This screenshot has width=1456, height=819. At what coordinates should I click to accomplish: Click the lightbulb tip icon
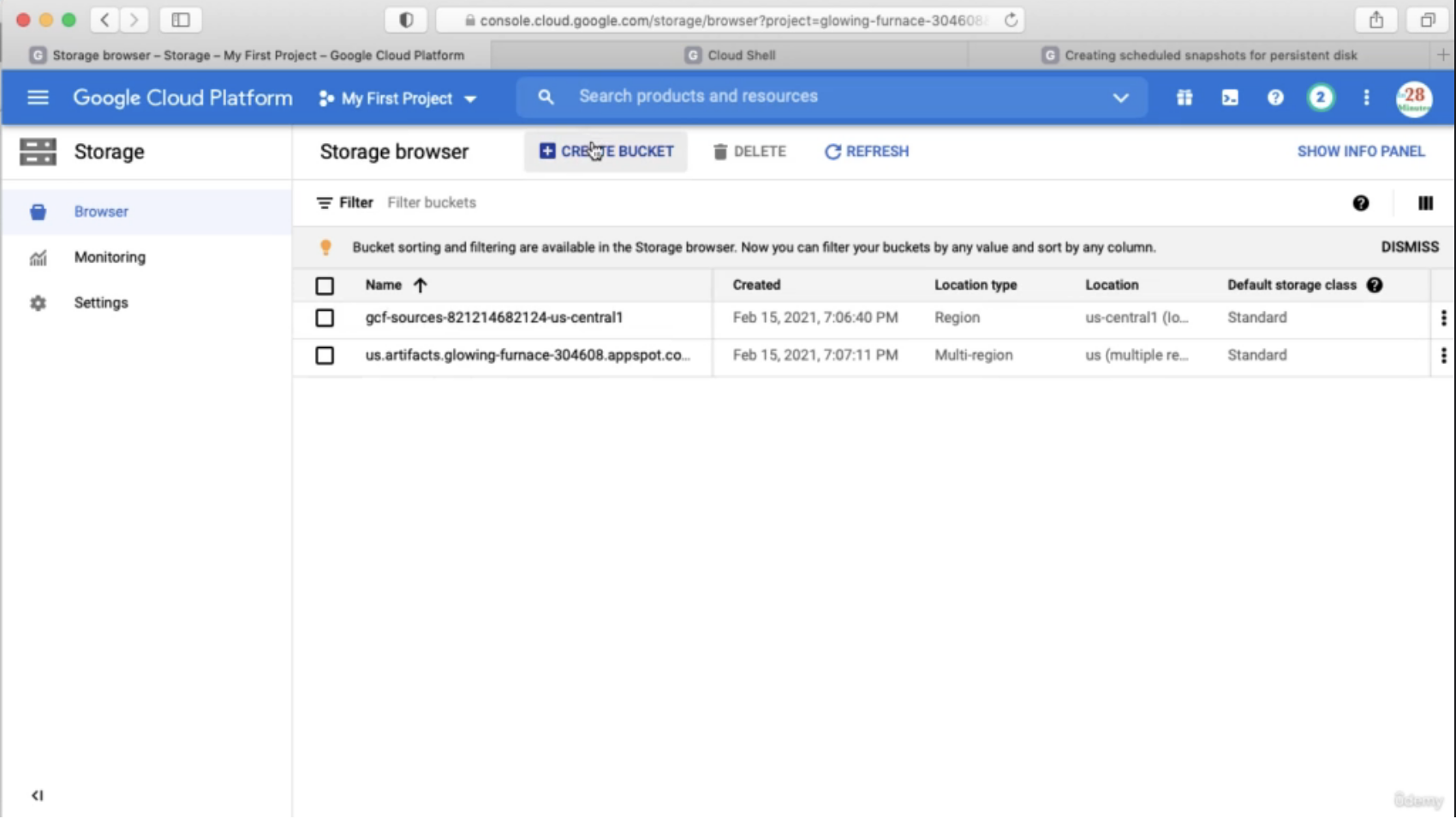pyautogui.click(x=325, y=248)
